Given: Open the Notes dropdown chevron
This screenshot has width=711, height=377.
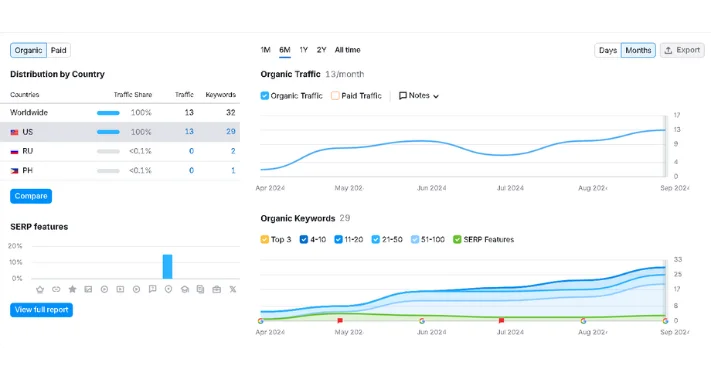Looking at the screenshot, I should click(436, 96).
